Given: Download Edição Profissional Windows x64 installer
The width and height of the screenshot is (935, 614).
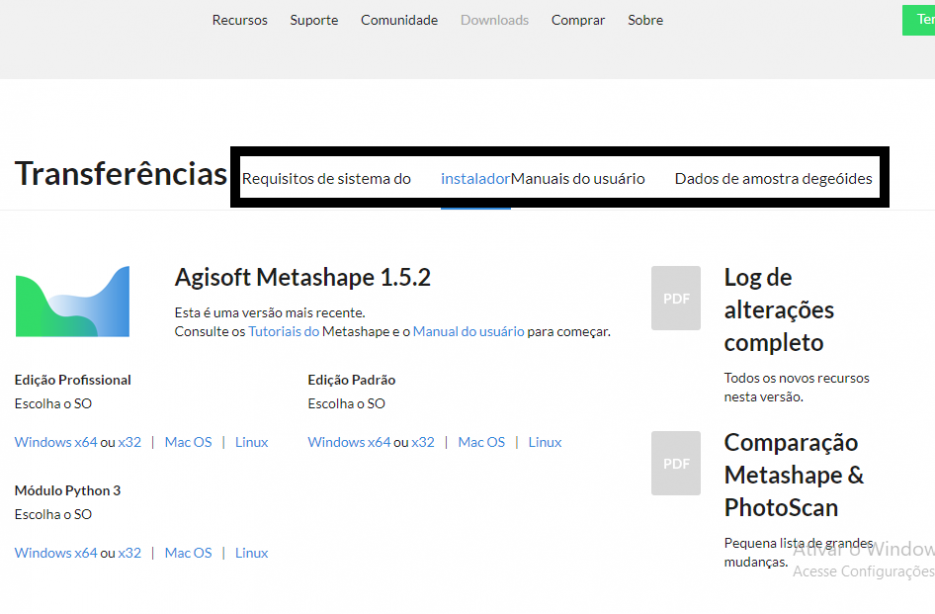Looking at the screenshot, I should [x=56, y=442].
